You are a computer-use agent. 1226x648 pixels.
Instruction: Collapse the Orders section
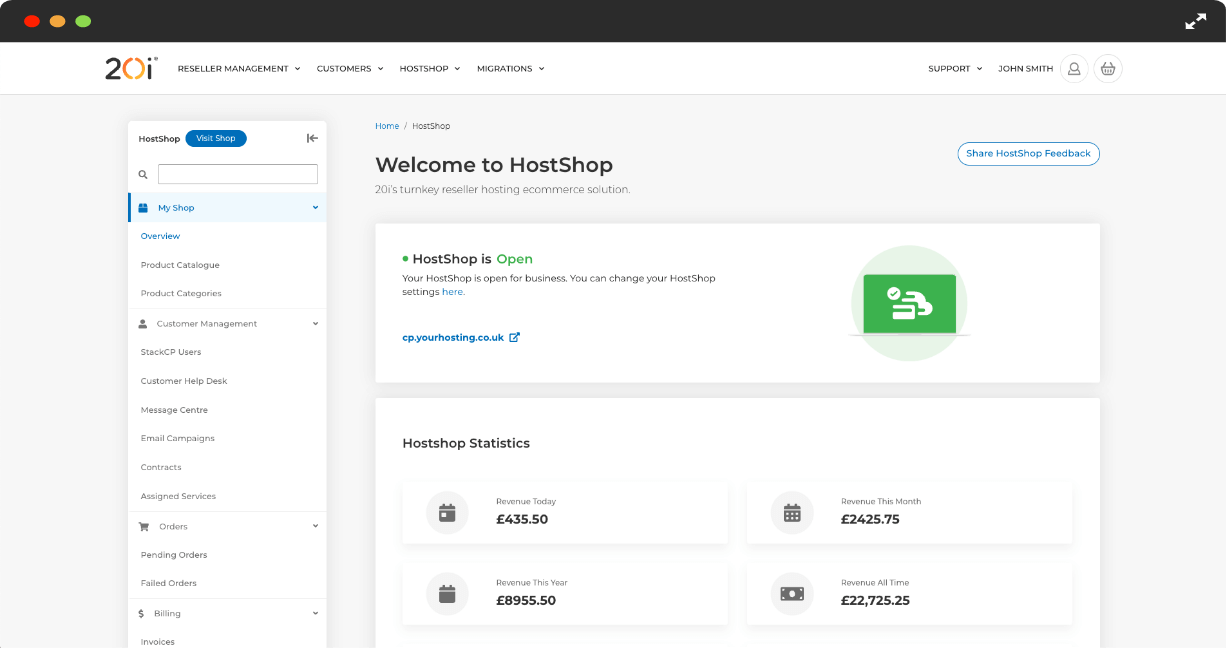[x=315, y=526]
